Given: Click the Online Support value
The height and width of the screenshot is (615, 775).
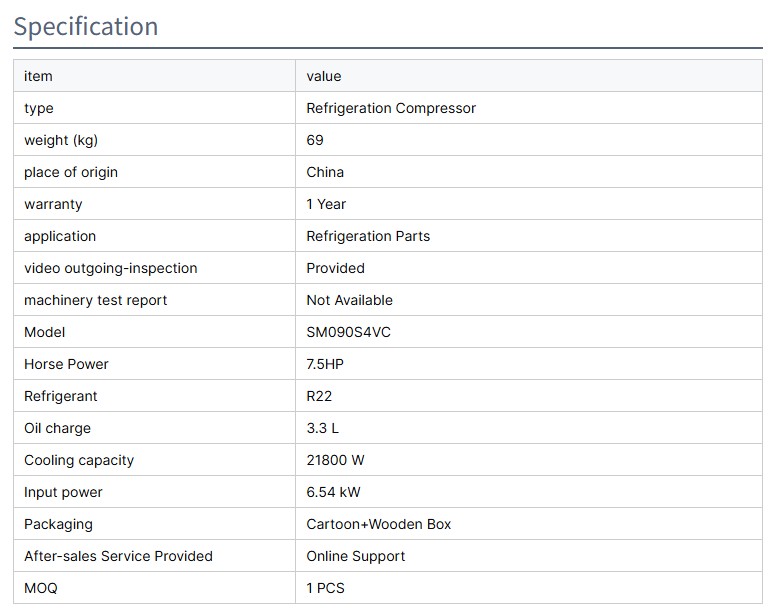Looking at the screenshot, I should (x=356, y=556).
